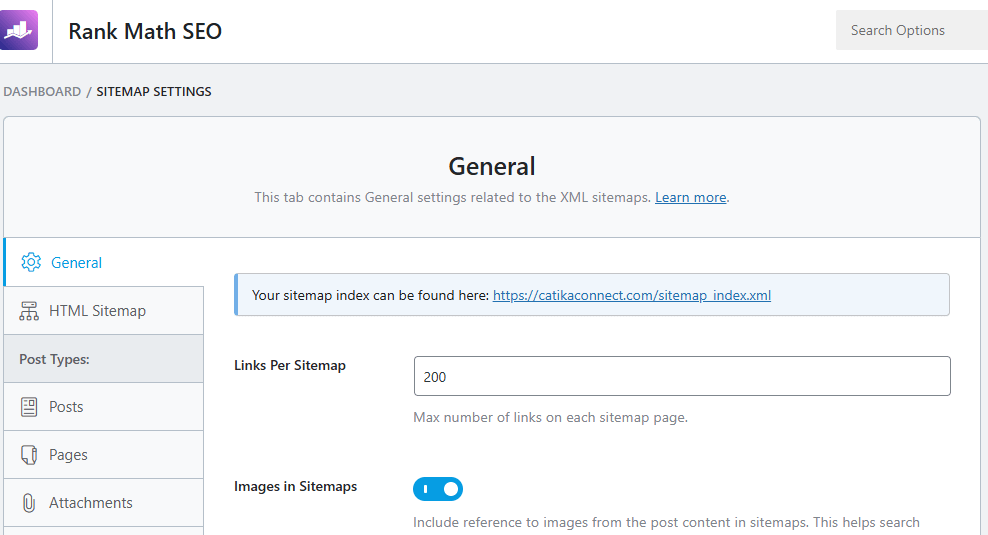Toggle the Images in Sitemaps switch
The width and height of the screenshot is (988, 535).
438,489
